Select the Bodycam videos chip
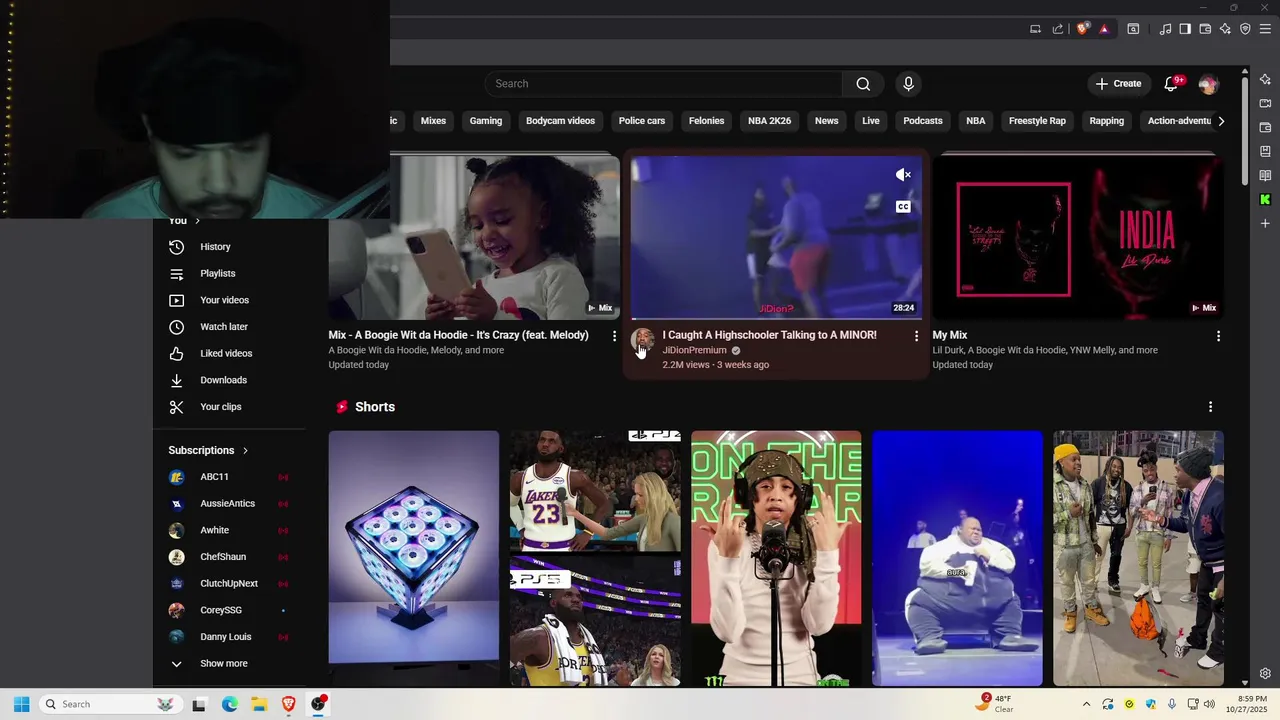Screen dimensions: 1280x720 click(560, 121)
